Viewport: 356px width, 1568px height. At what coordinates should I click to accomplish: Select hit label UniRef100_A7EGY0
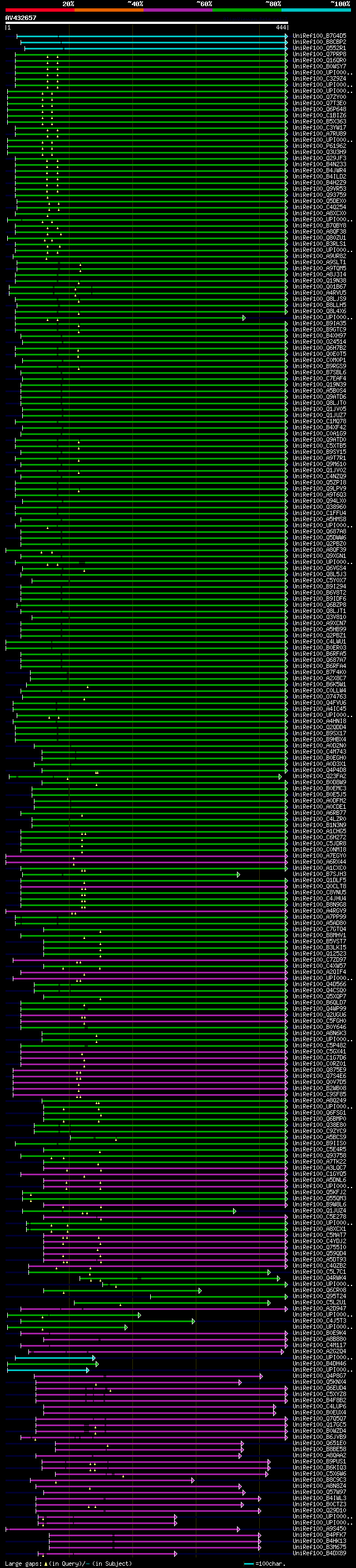coord(319,856)
